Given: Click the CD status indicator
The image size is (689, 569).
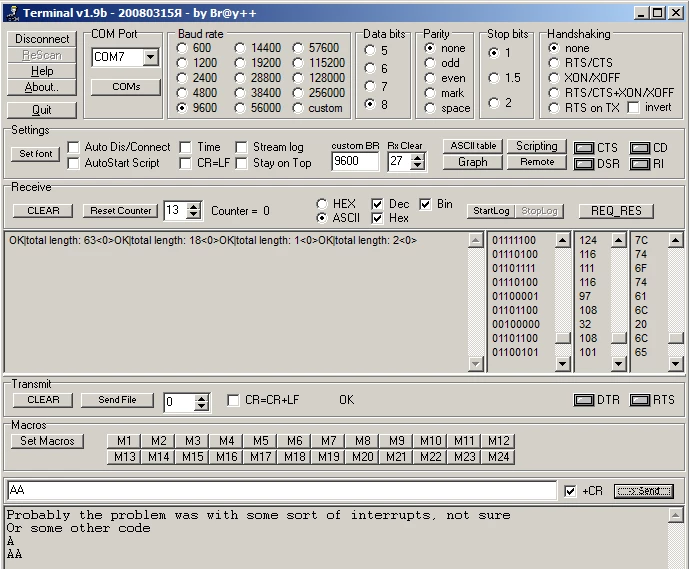Looking at the screenshot, I should click(640, 148).
